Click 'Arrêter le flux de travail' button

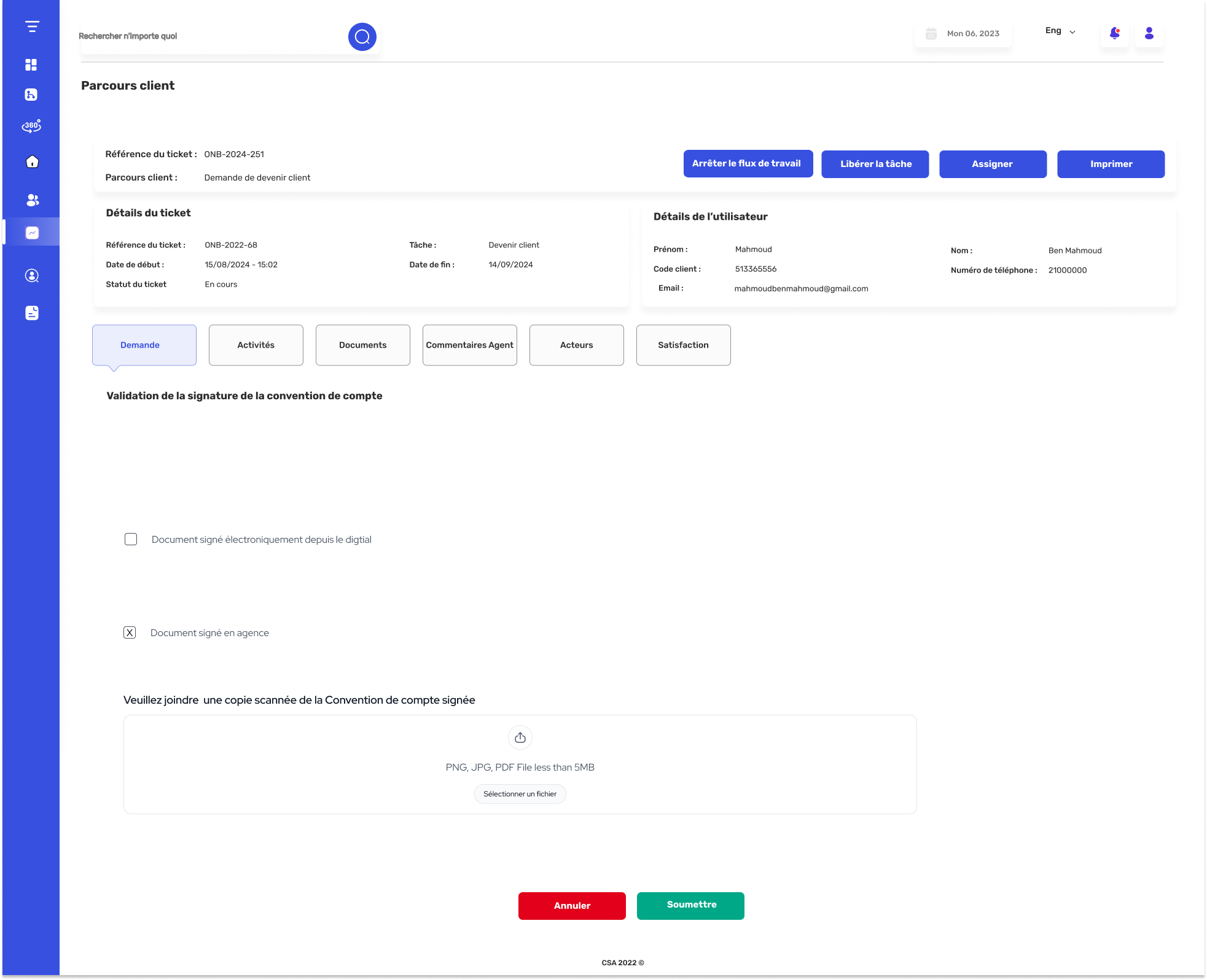tap(748, 163)
